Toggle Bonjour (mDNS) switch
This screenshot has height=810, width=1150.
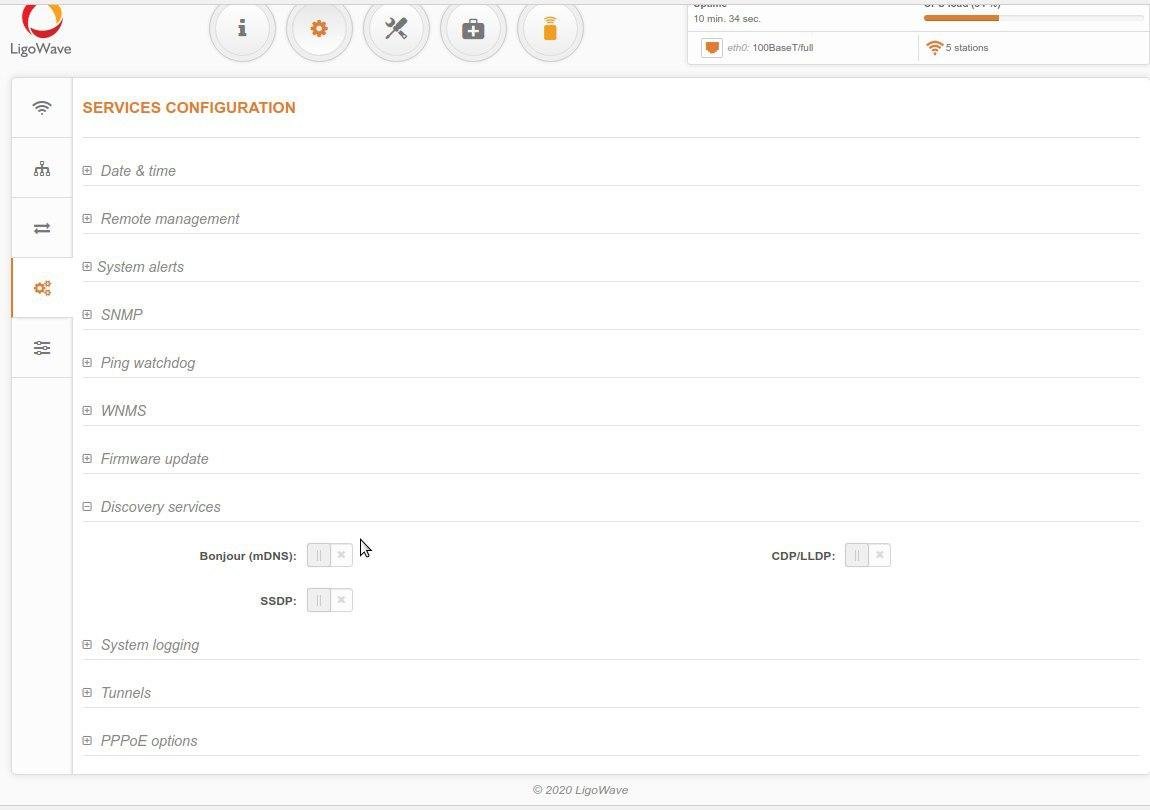tap(330, 555)
